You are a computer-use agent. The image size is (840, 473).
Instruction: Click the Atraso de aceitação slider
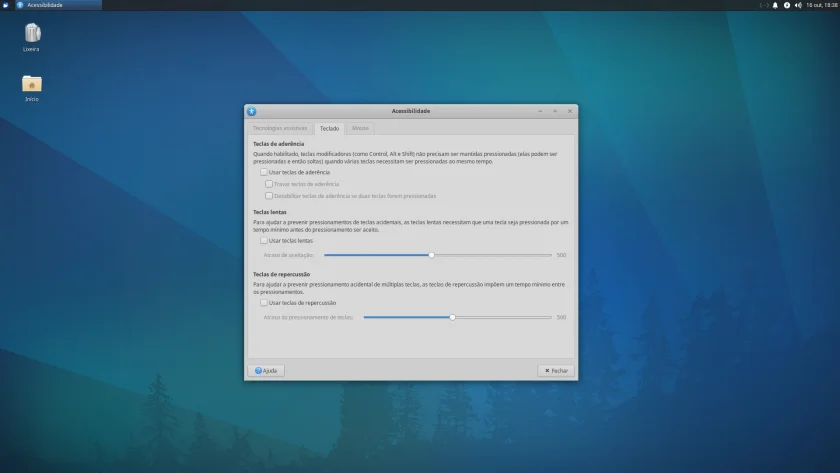438,256
